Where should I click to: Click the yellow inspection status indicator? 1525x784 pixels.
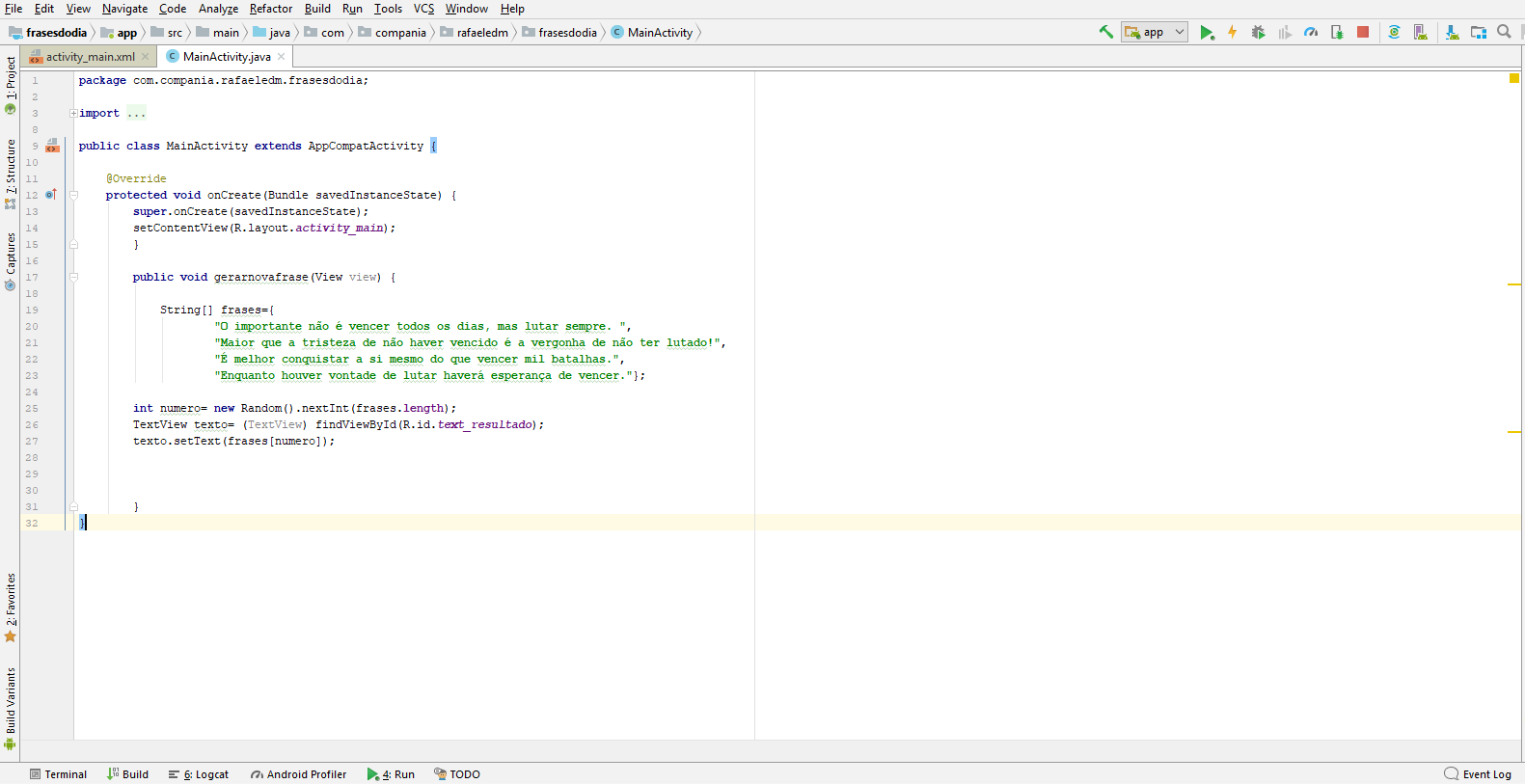tap(1514, 78)
